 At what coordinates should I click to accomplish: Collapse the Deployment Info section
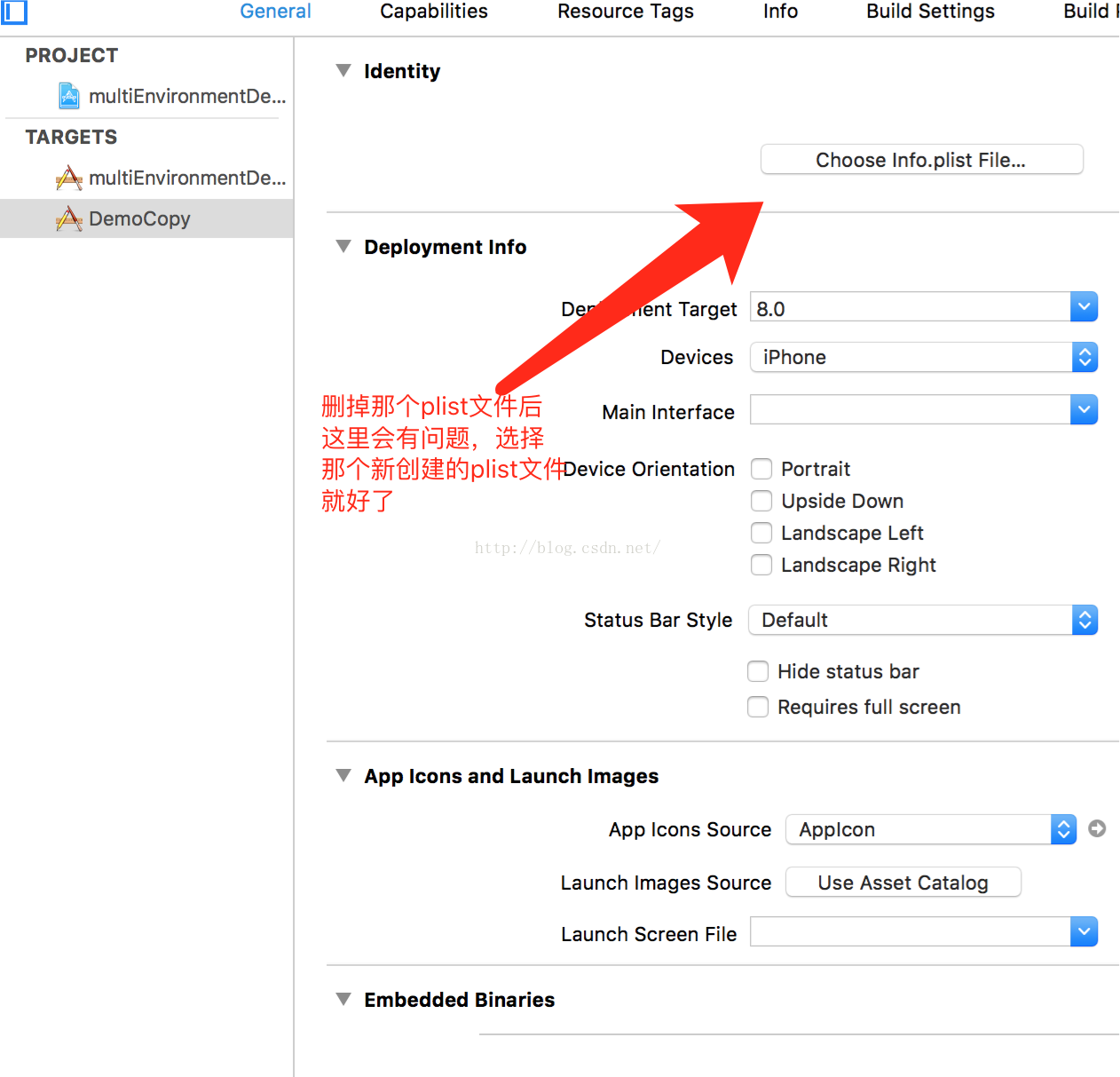(x=343, y=246)
